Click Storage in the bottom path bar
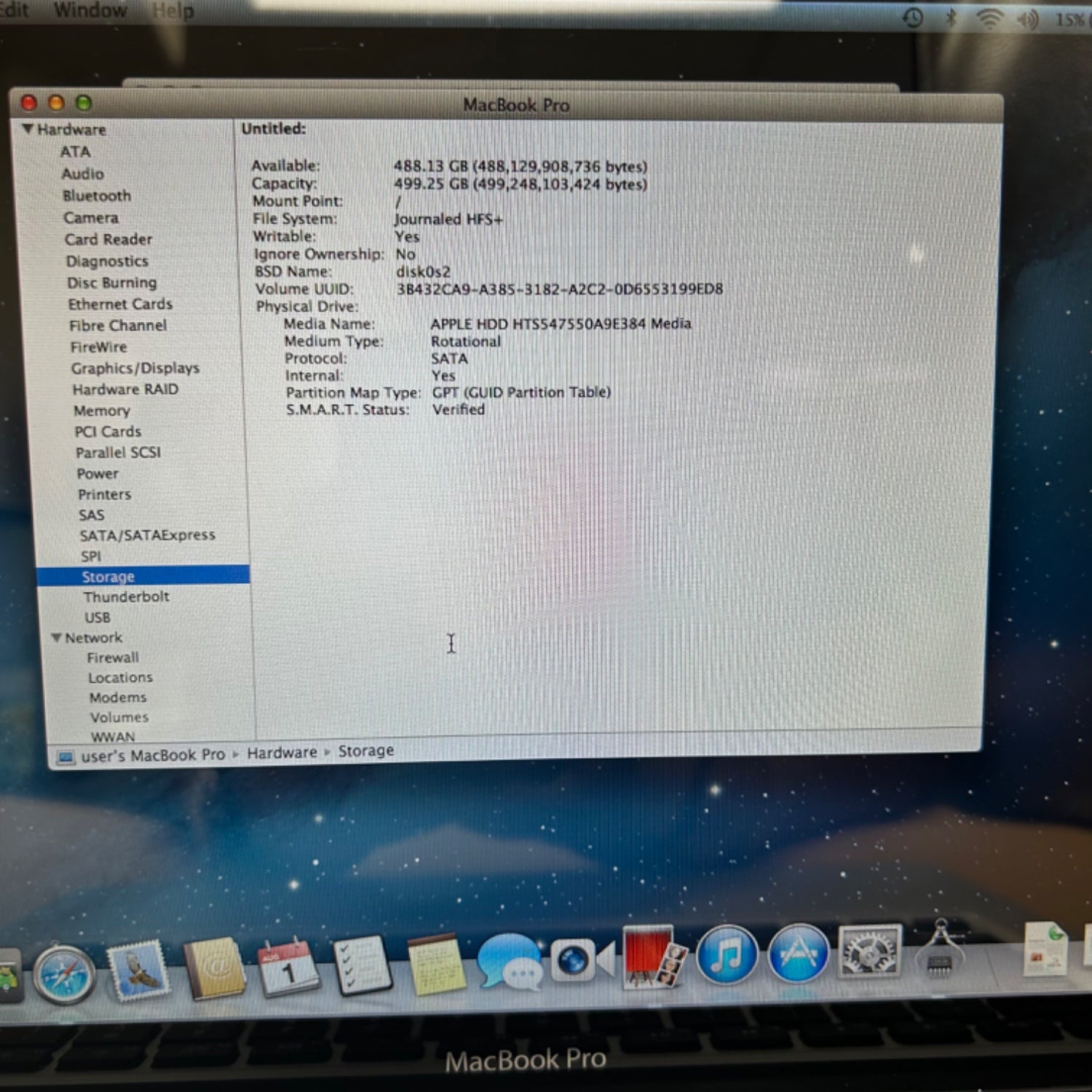This screenshot has width=1092, height=1092. [x=365, y=751]
